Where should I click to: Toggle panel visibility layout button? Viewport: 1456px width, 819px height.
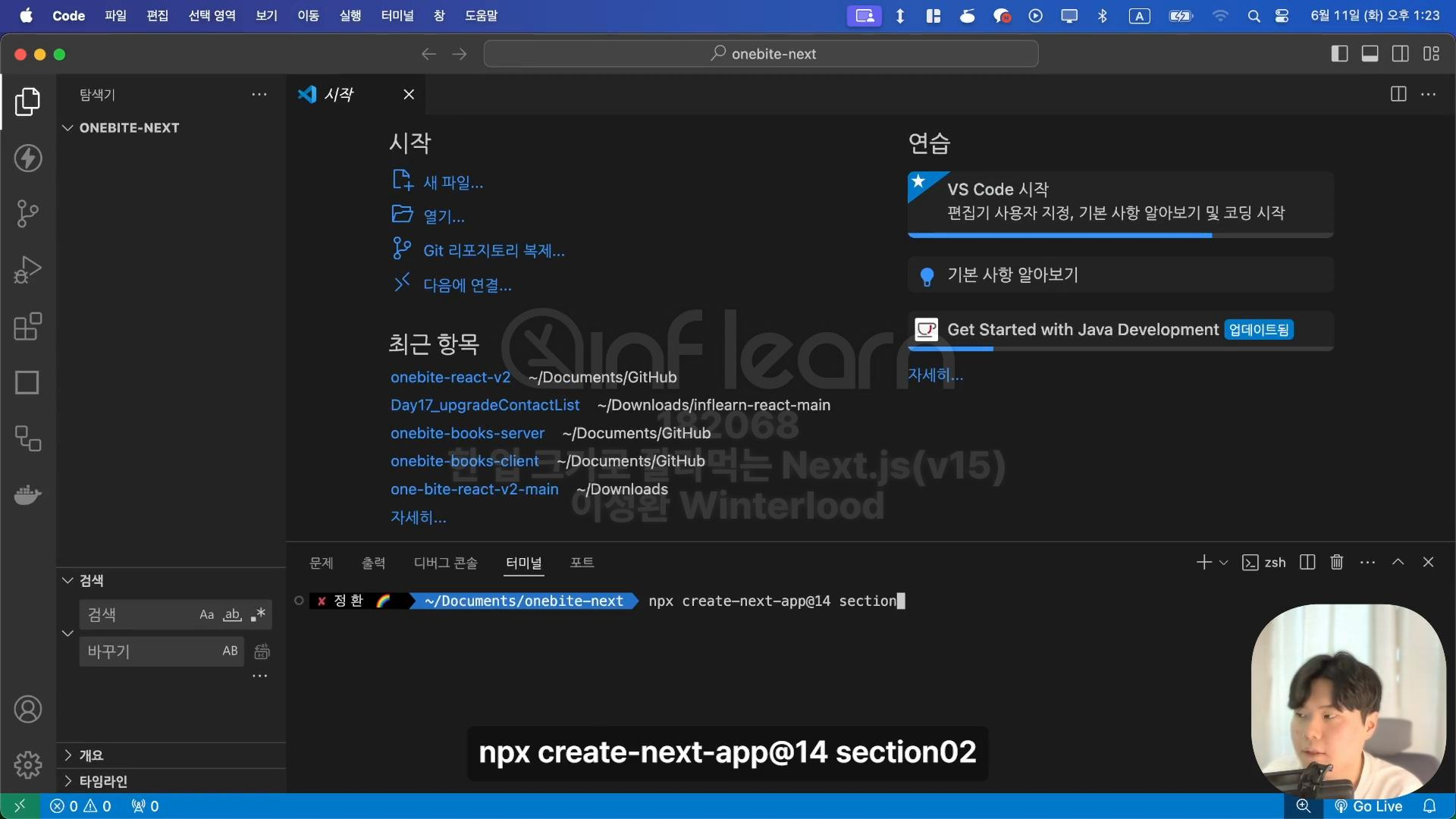click(1370, 54)
